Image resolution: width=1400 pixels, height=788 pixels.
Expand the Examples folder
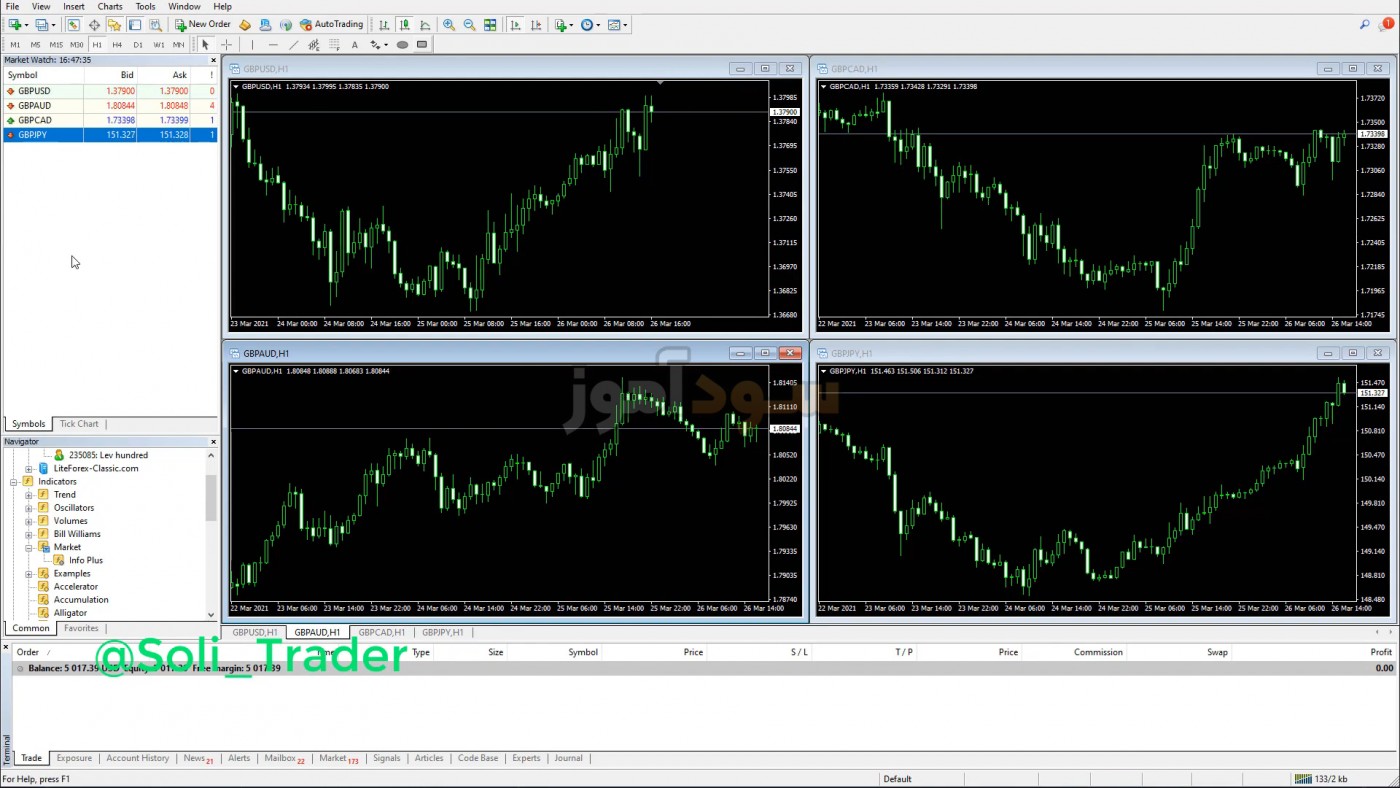tap(29, 574)
